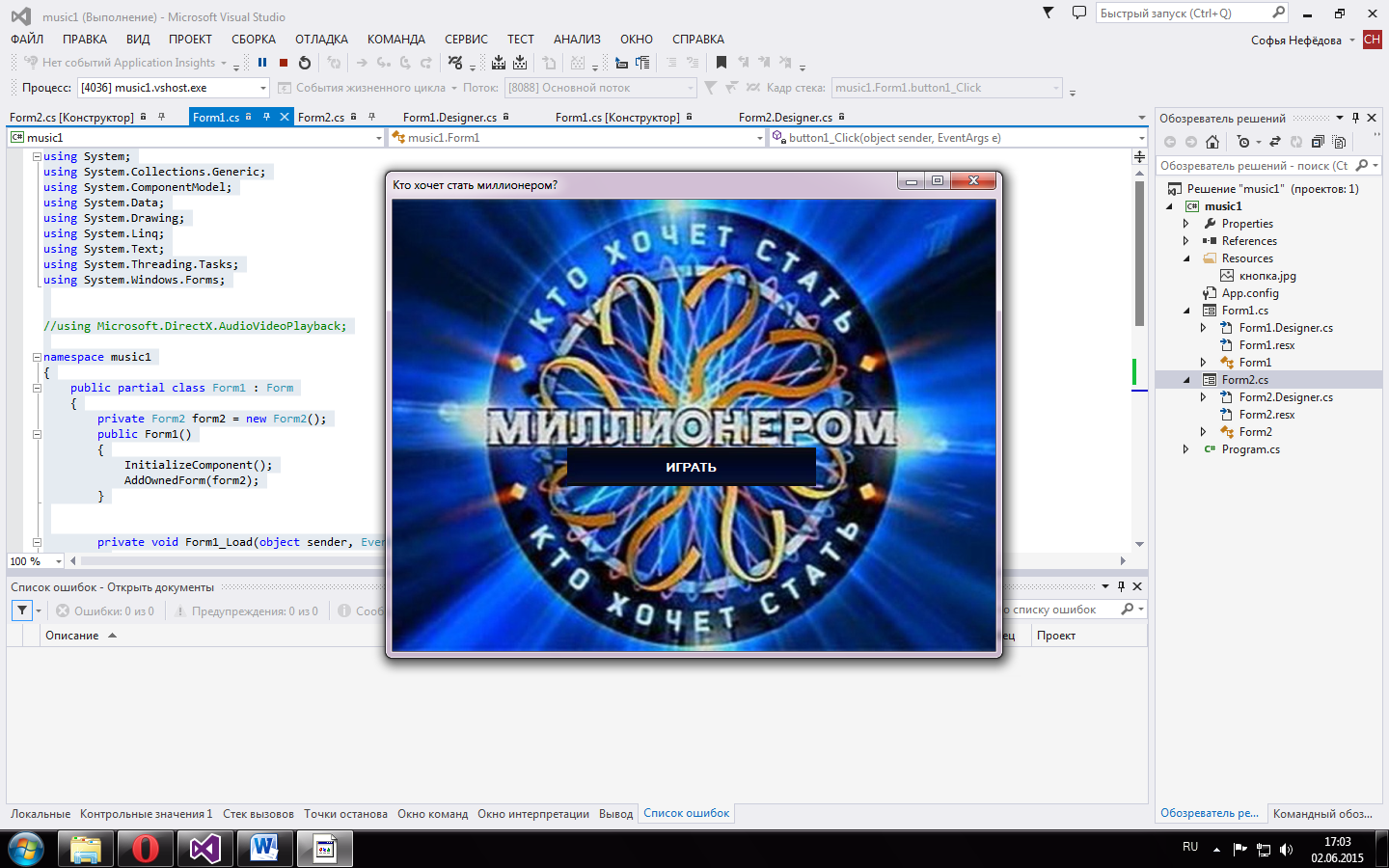This screenshot has width=1389, height=868.
Task: Click the split editor icon above scrollbar
Action: click(1139, 156)
